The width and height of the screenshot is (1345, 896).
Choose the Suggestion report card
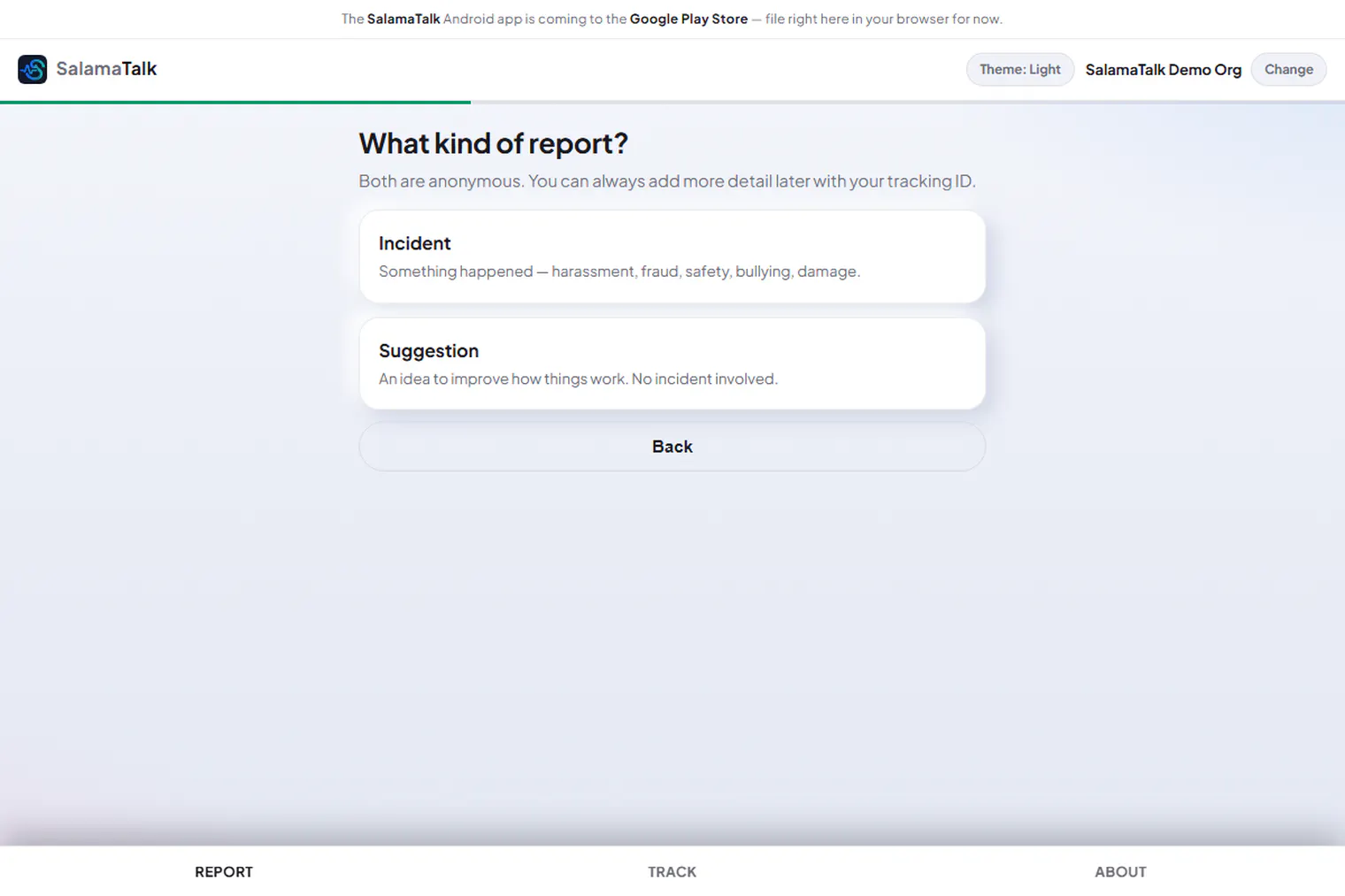pyautogui.click(x=672, y=364)
